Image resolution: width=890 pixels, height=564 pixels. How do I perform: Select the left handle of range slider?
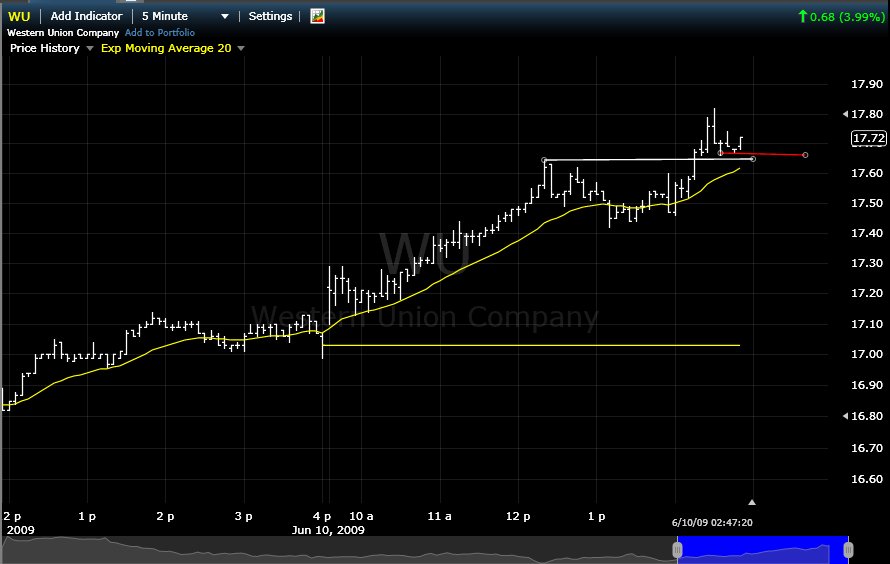[677, 549]
